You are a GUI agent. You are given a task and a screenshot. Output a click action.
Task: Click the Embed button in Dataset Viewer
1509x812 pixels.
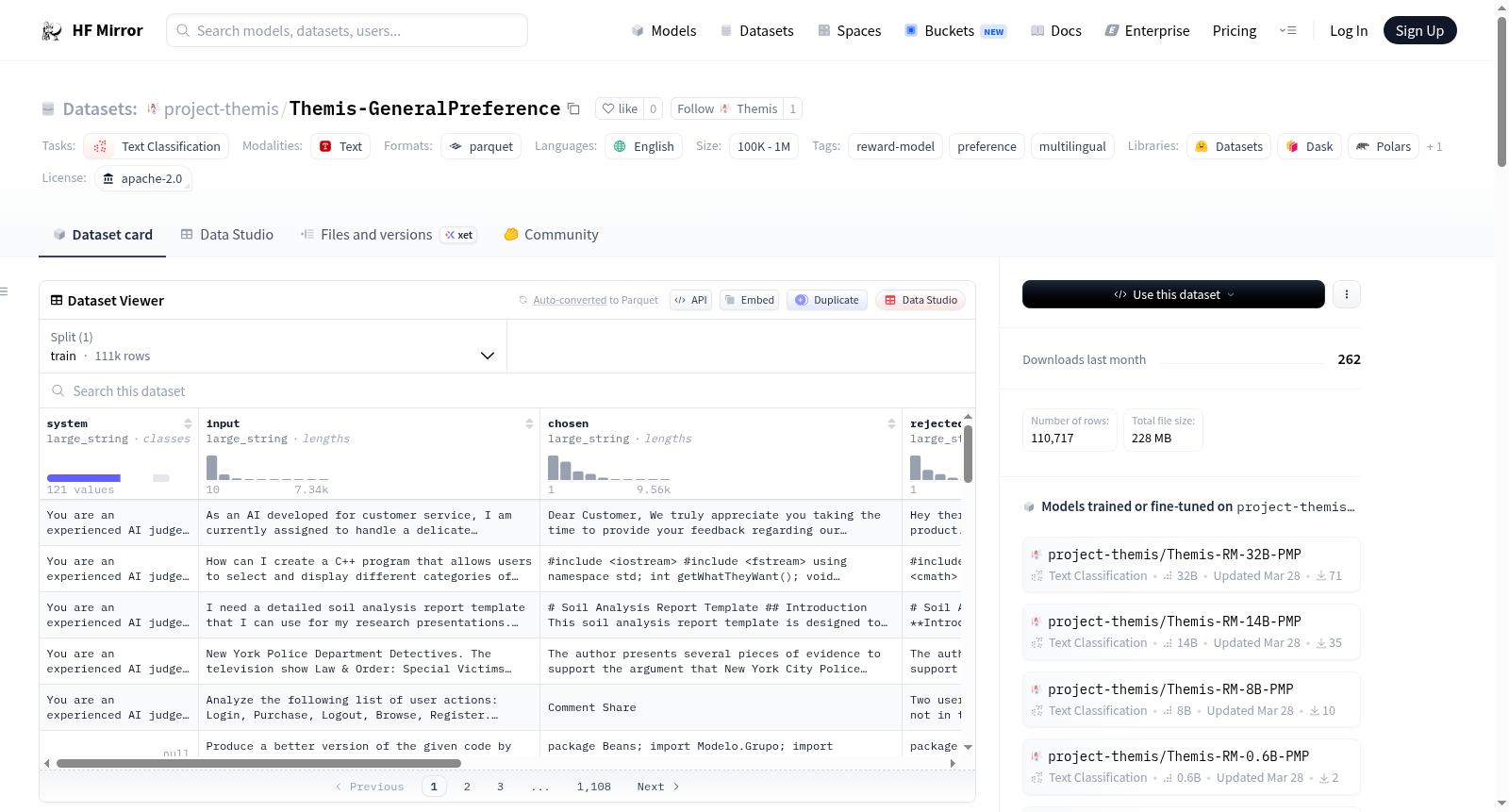click(x=750, y=300)
